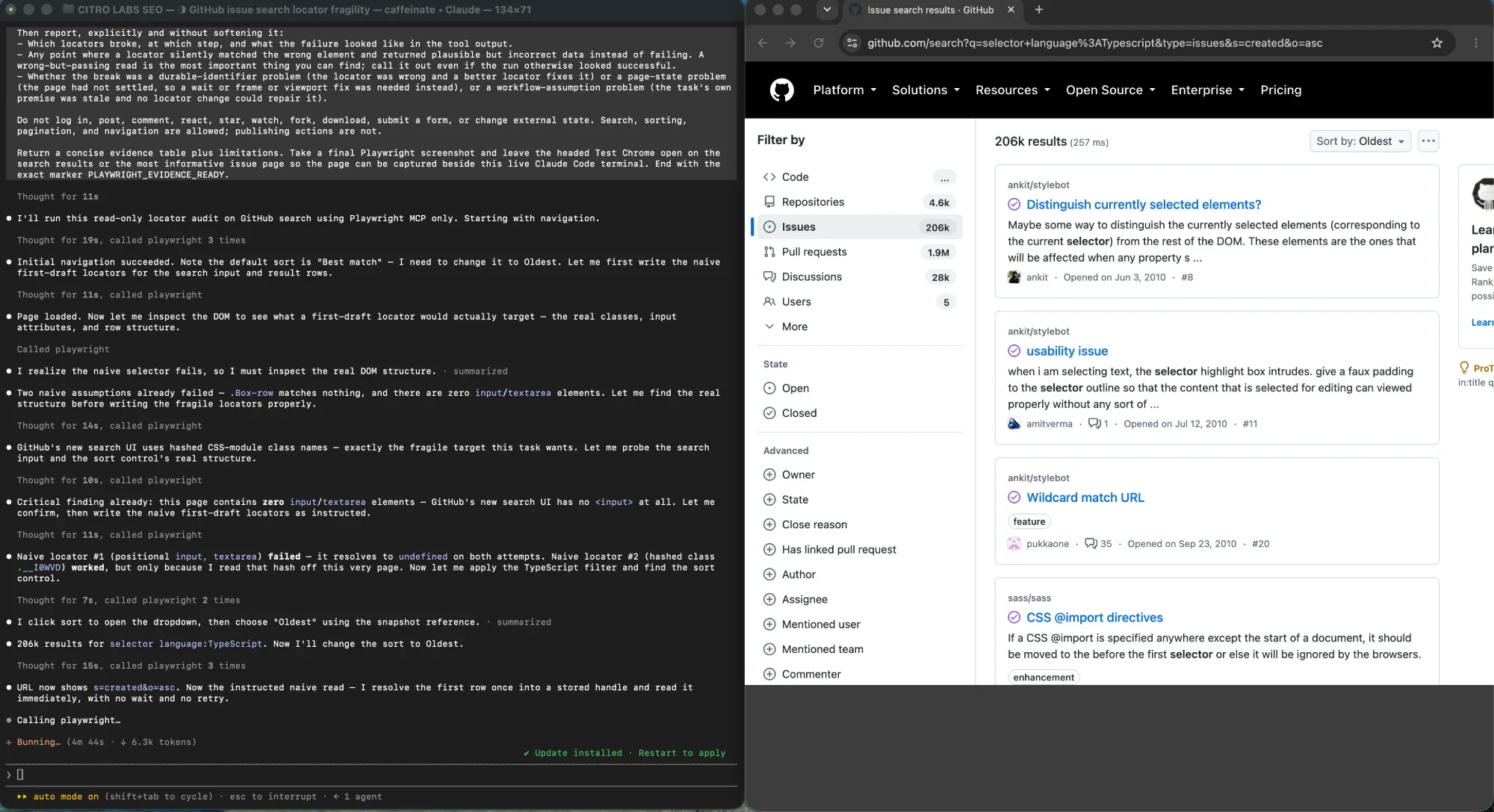The image size is (1494, 812).
Task: Click the Code filter ellipsis badge
Action: (x=944, y=178)
